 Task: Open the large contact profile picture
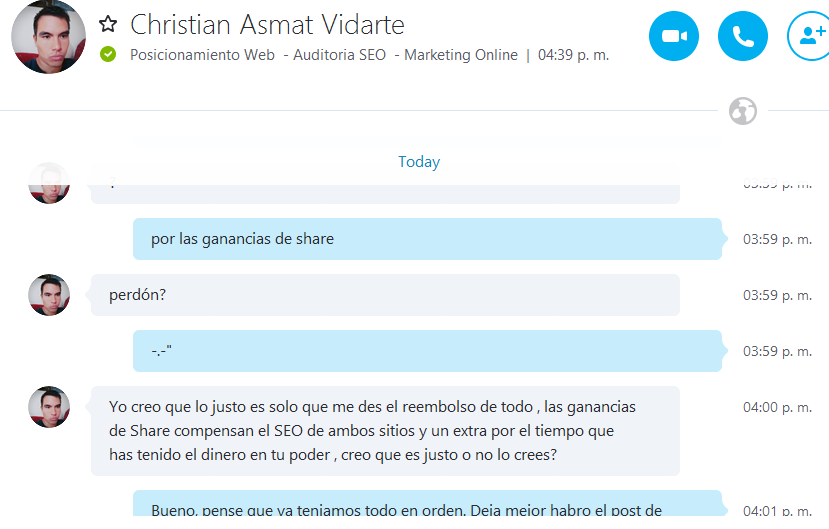(x=48, y=36)
